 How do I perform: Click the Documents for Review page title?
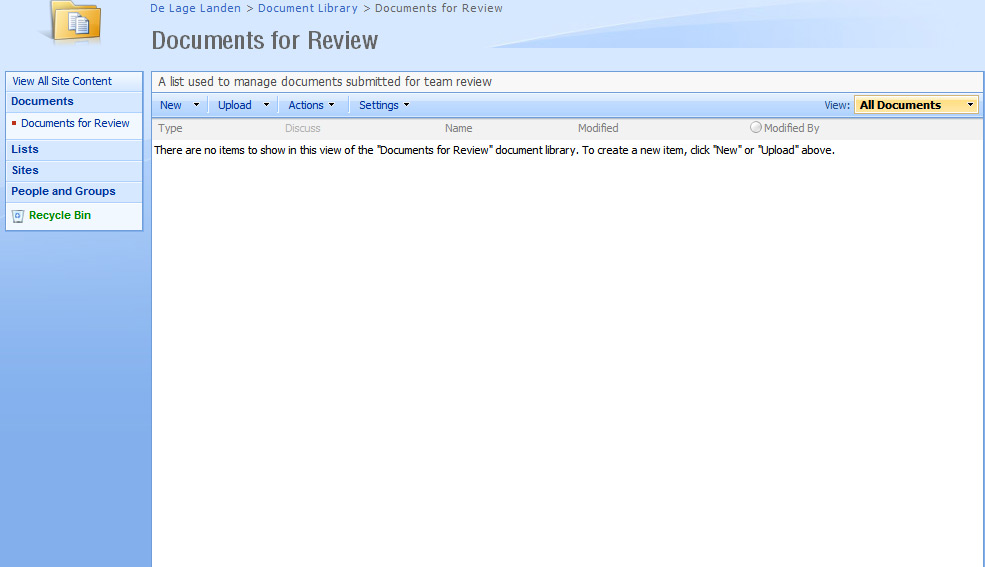(x=265, y=40)
